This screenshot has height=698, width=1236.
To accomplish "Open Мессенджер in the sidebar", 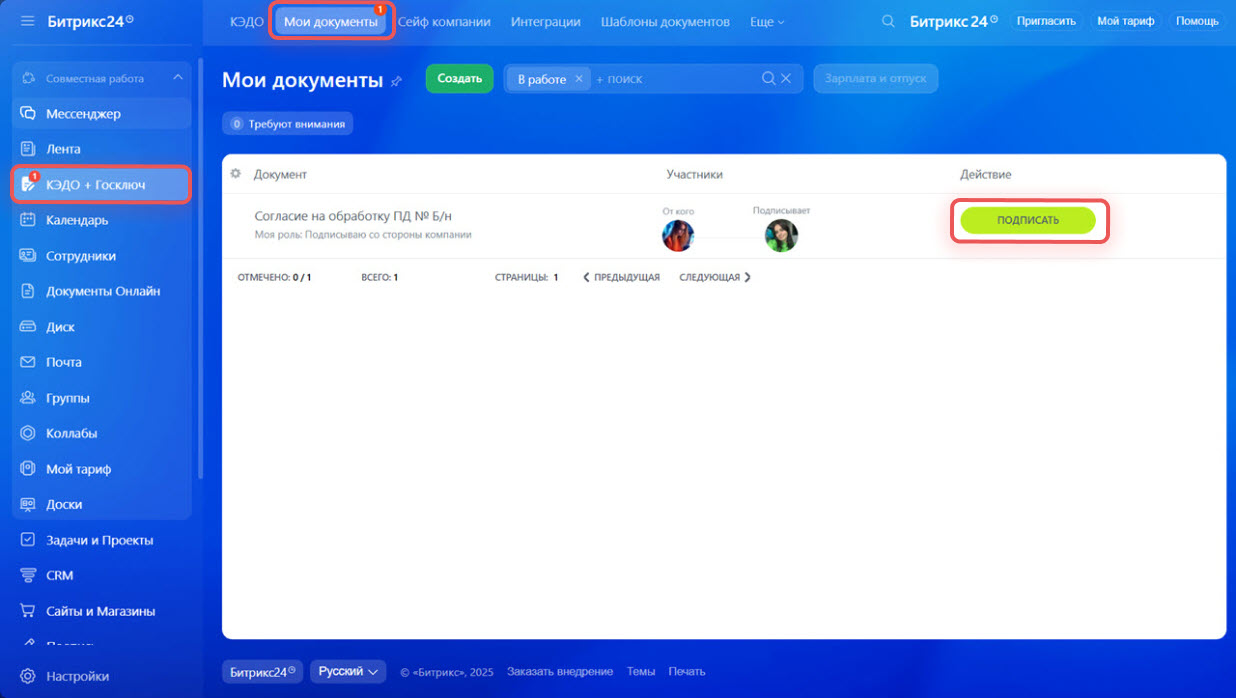I will (x=101, y=114).
